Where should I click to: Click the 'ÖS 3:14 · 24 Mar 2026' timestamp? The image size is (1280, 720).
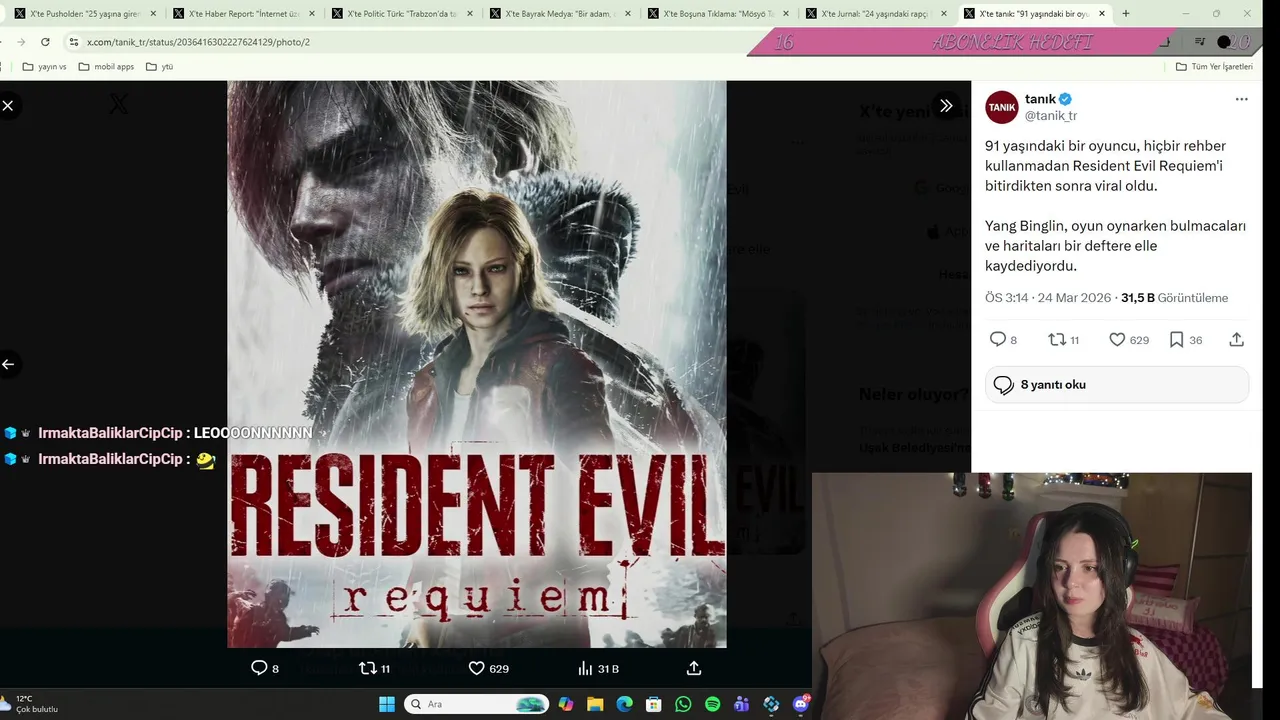[x=1048, y=298]
